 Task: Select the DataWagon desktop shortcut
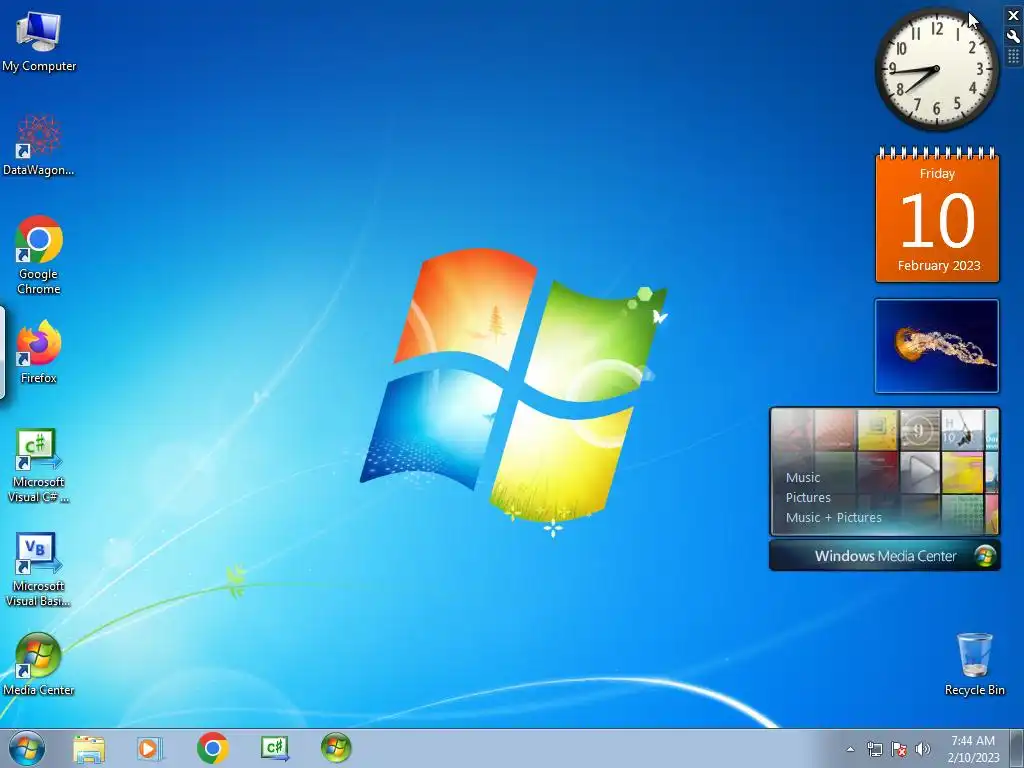click(x=39, y=146)
